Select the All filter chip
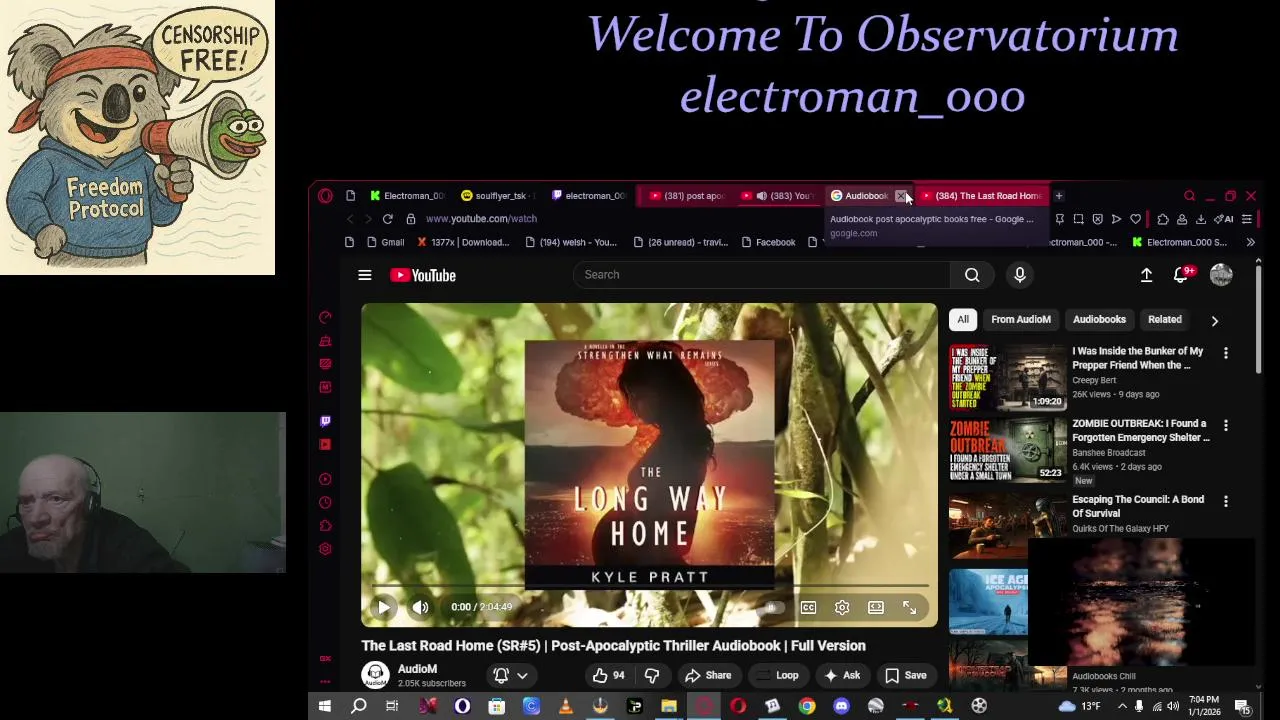This screenshot has height=720, width=1280. pyautogui.click(x=963, y=319)
